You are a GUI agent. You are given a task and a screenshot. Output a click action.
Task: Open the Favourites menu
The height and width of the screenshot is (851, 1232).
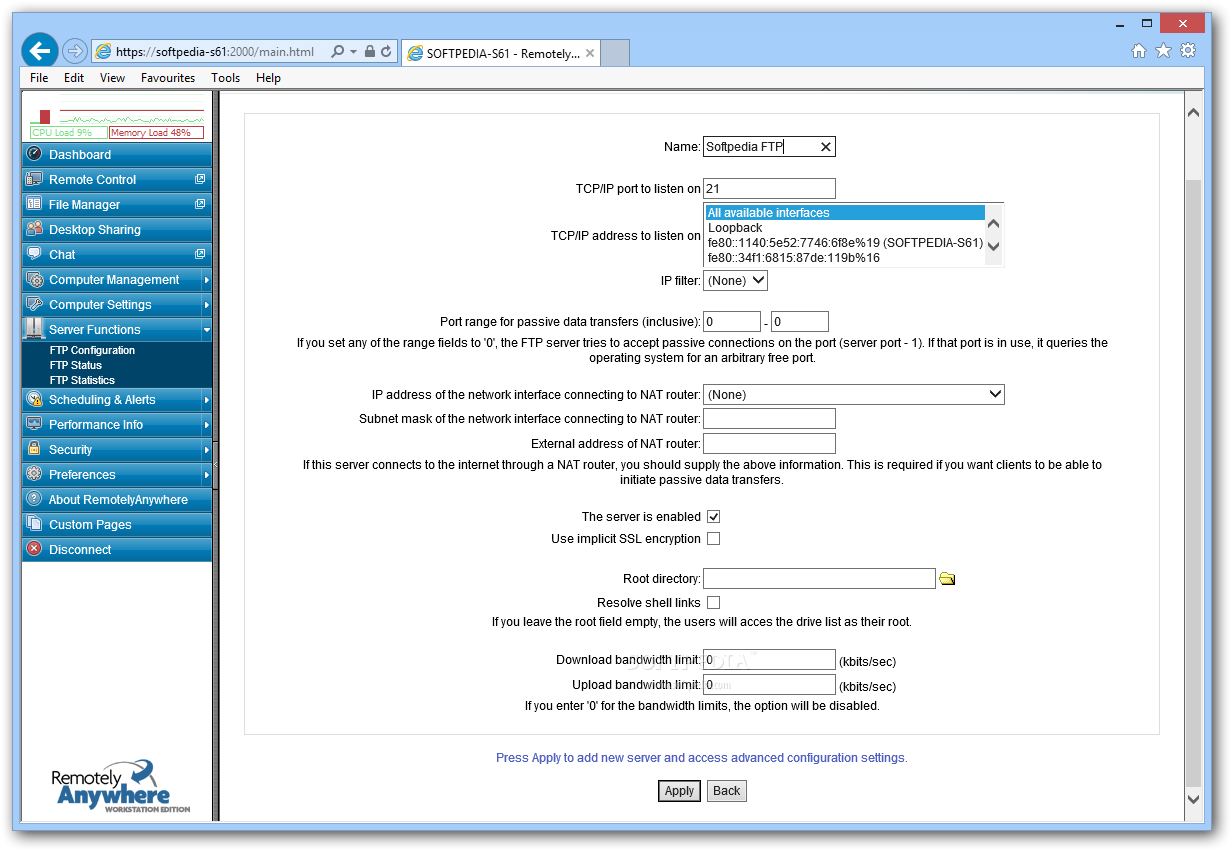168,78
